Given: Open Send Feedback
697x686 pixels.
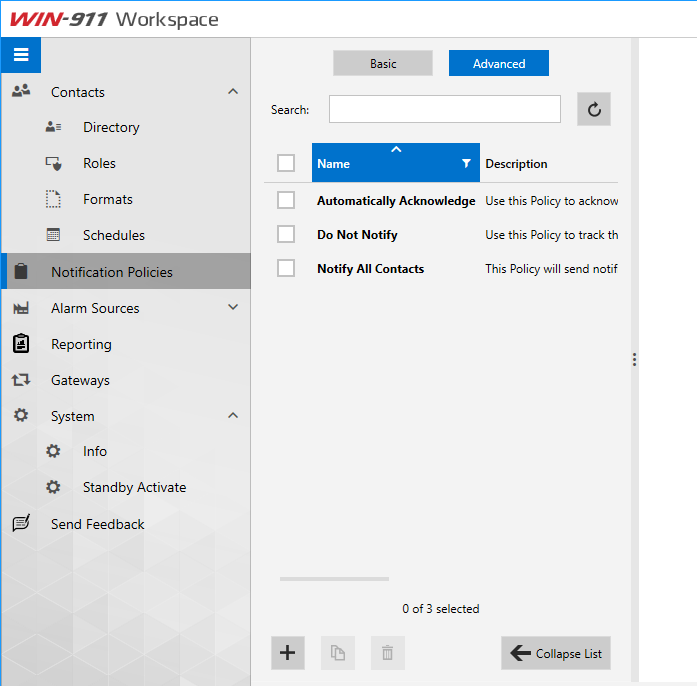Looking at the screenshot, I should click(97, 524).
